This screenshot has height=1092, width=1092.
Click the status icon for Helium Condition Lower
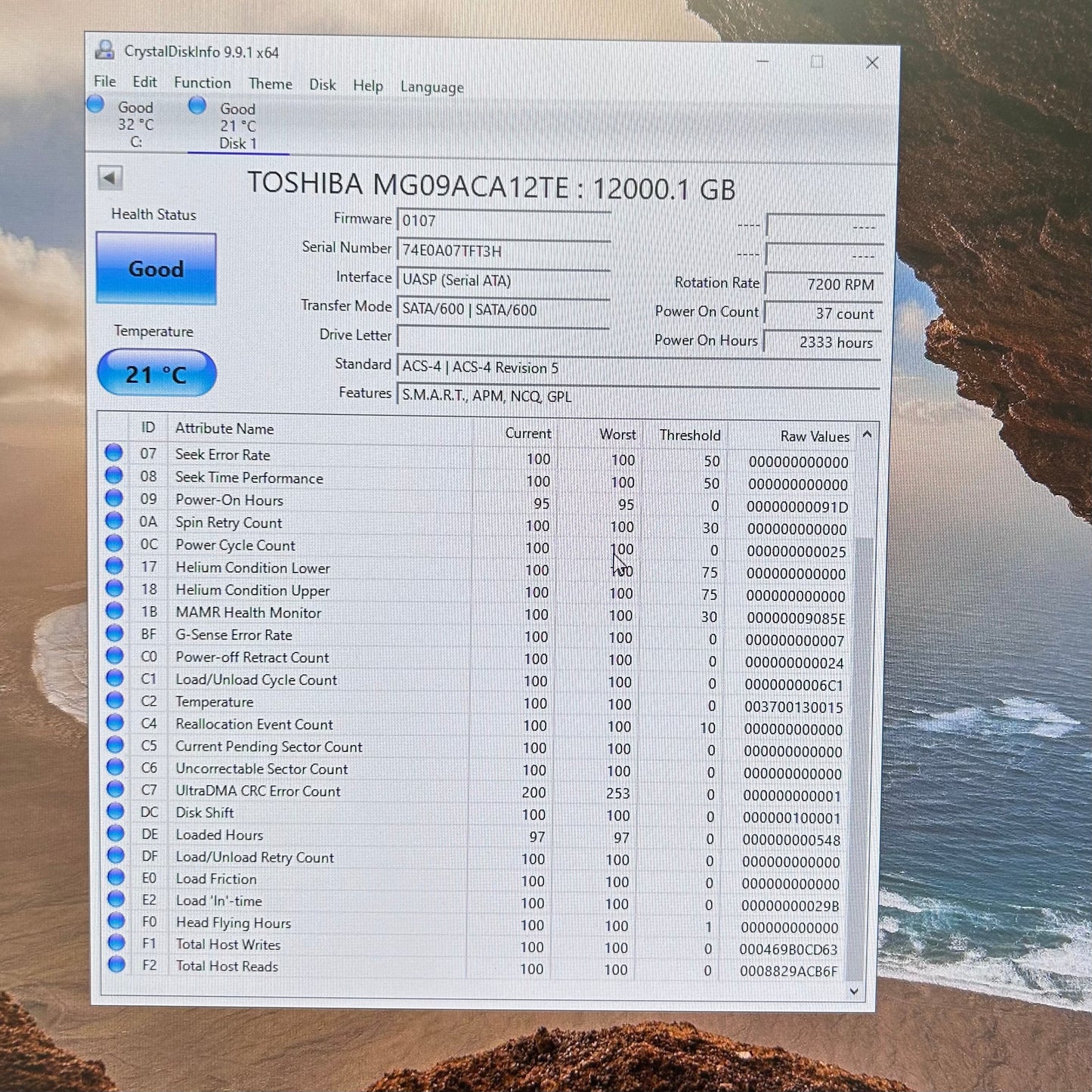pos(114,566)
